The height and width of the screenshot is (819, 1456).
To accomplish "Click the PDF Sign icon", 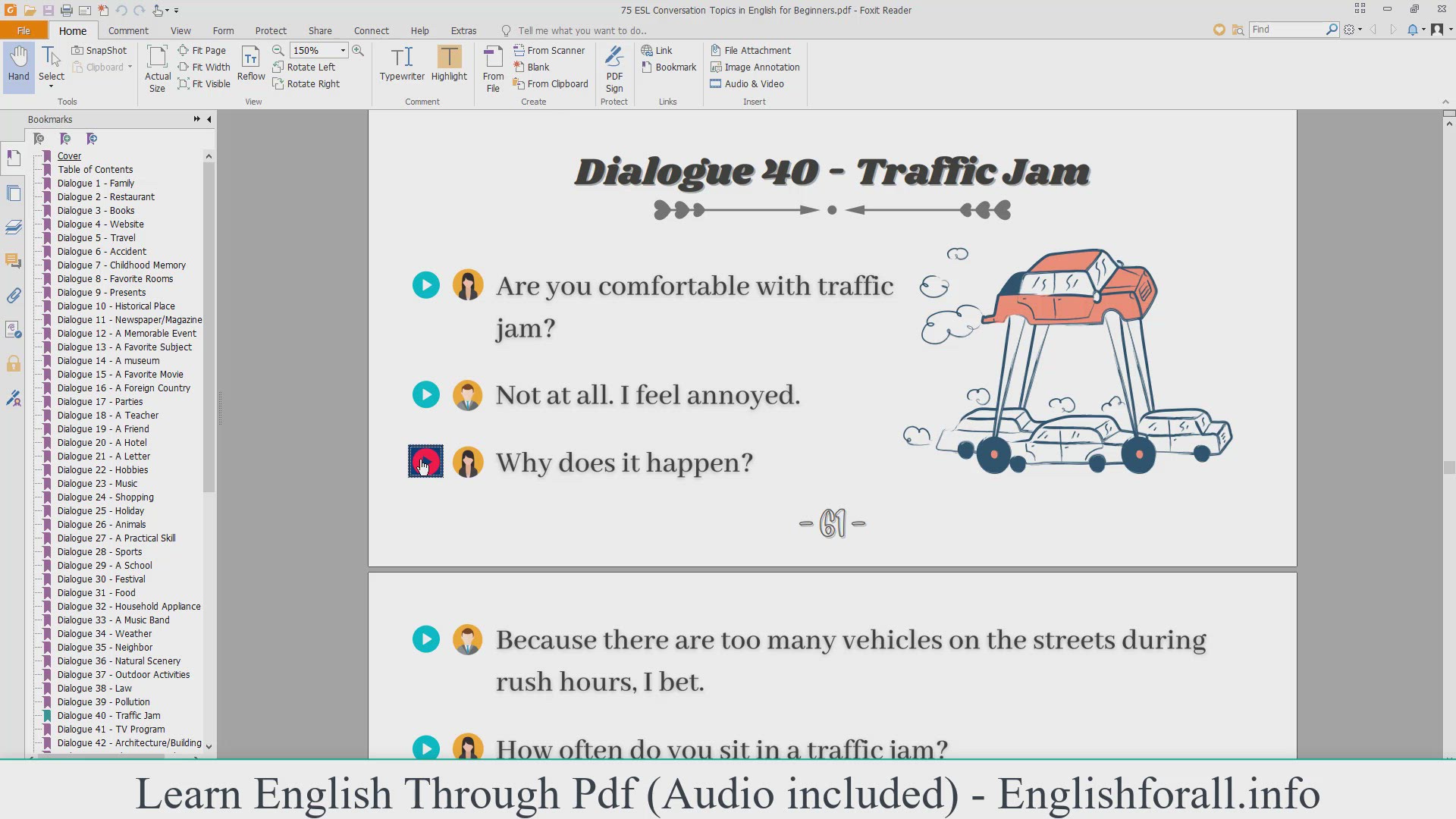I will point(614,67).
